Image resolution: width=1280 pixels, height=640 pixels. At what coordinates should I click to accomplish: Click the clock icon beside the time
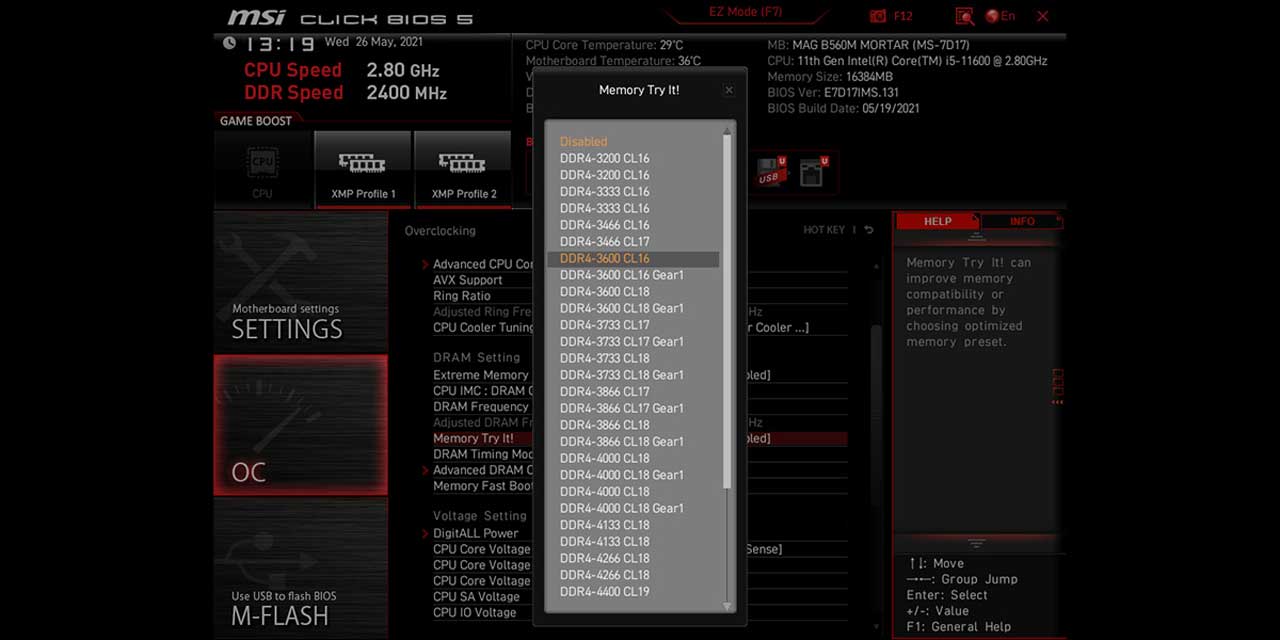[230, 43]
